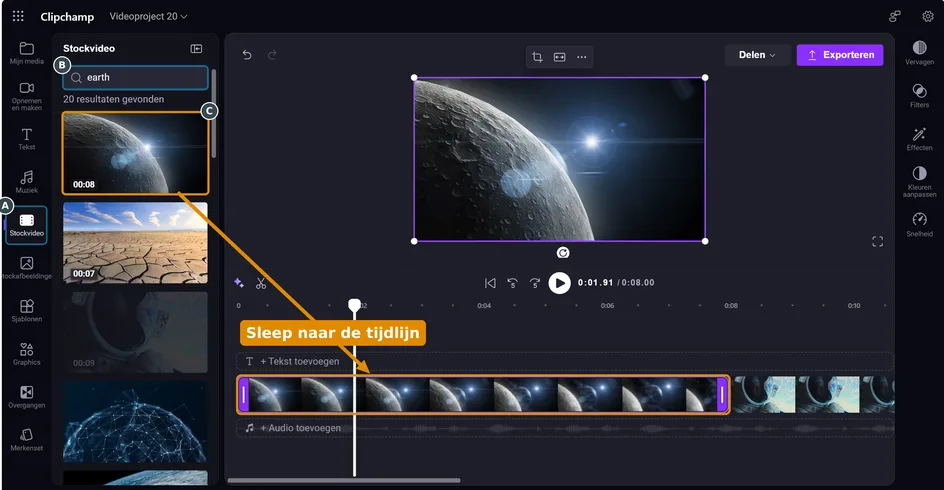The image size is (944, 490).
Task: Open the settings gear icon
Action: coord(928,16)
